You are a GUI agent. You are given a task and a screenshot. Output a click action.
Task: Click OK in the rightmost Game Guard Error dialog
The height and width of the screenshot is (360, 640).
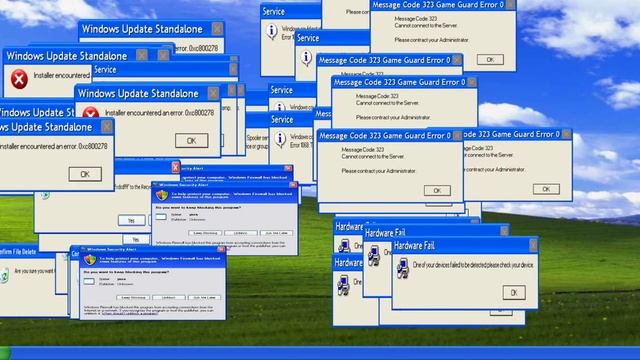pos(546,189)
